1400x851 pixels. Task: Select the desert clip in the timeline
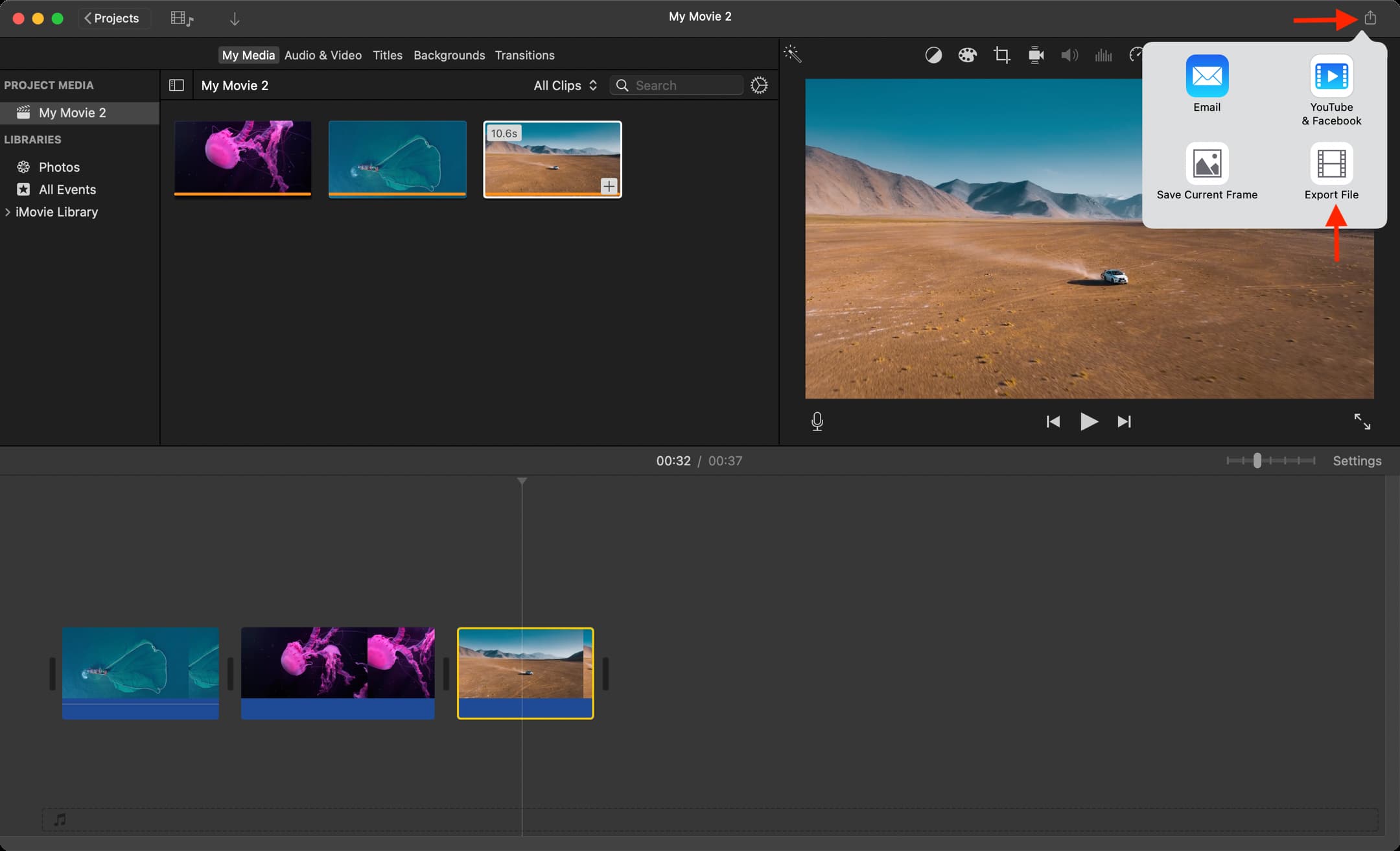click(x=525, y=673)
